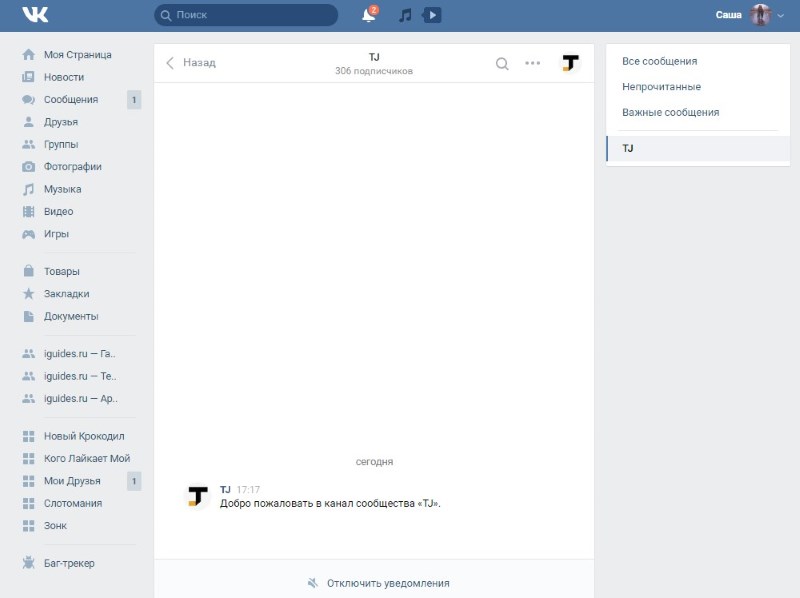
Task: Click Назад back button
Action: (191, 63)
